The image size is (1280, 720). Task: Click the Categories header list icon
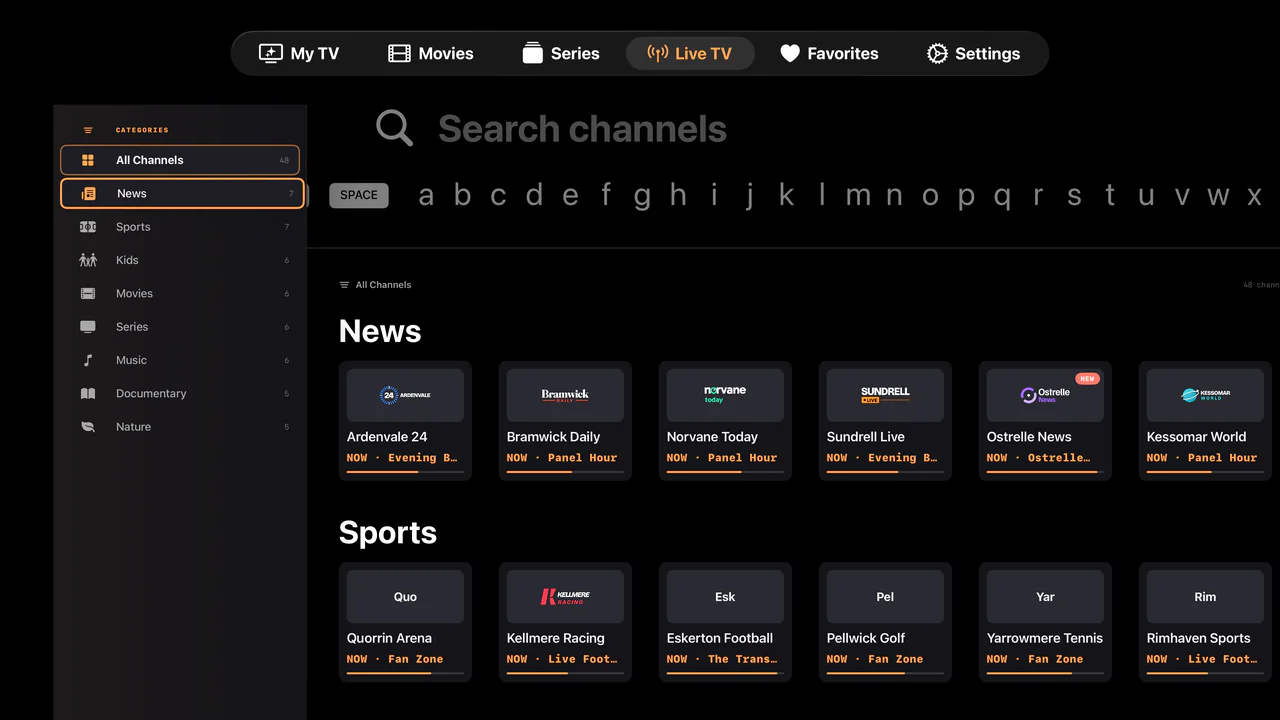tap(88, 130)
